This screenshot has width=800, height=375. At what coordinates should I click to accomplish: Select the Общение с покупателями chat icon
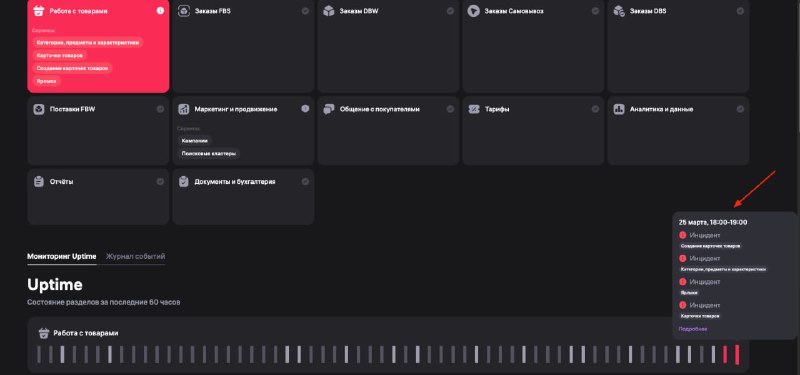pyautogui.click(x=329, y=109)
